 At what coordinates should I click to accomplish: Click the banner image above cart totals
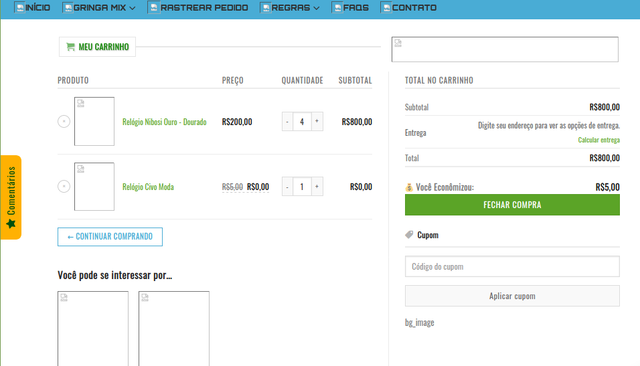coord(505,49)
